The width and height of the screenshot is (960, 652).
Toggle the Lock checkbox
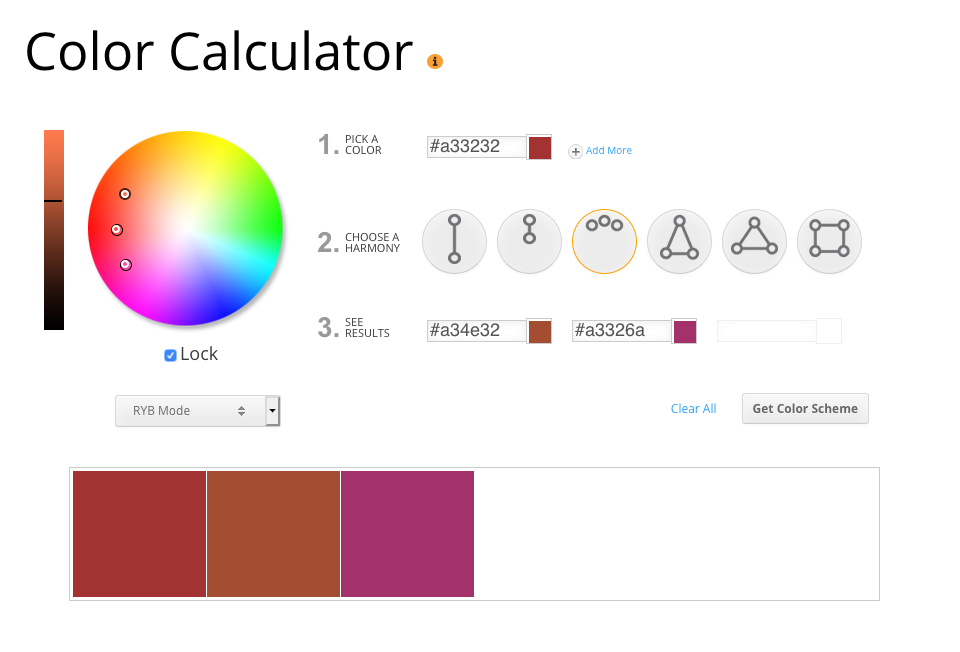coord(171,355)
